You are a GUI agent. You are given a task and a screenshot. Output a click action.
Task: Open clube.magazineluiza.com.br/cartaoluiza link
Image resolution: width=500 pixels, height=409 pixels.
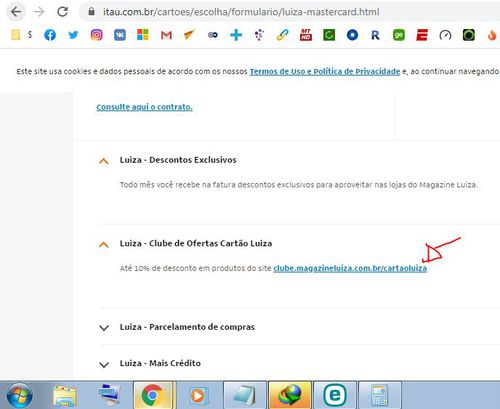click(x=350, y=268)
